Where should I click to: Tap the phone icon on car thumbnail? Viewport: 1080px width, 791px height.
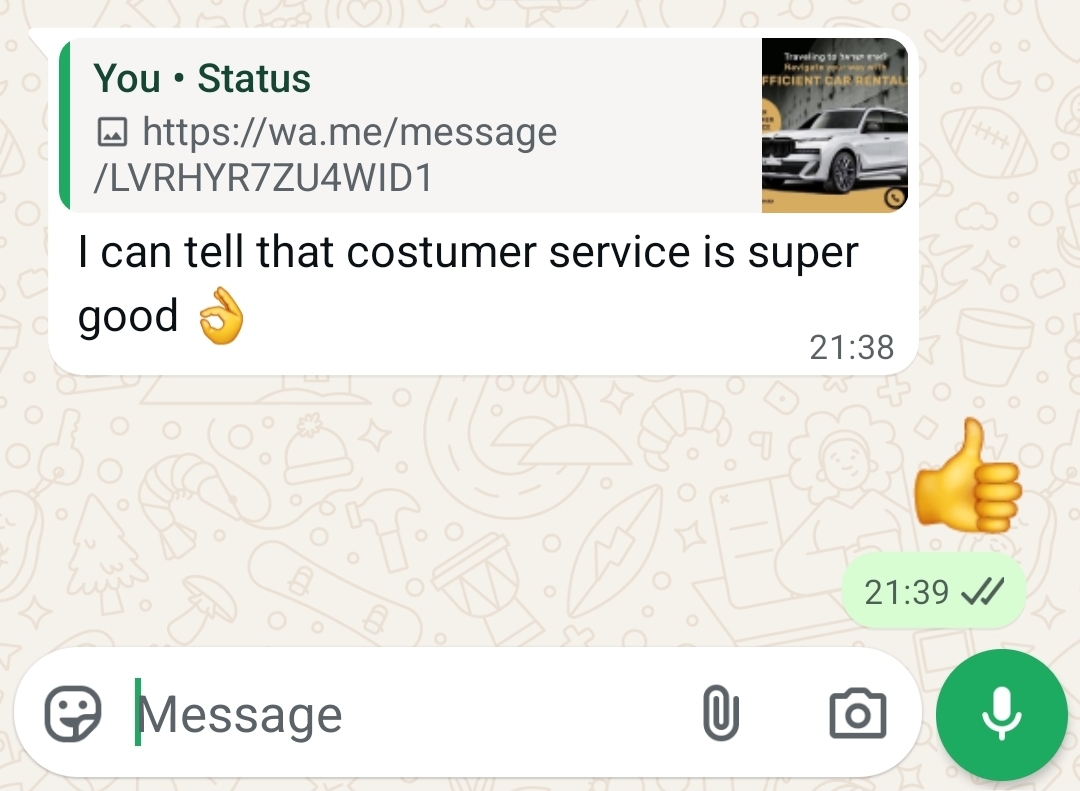894,198
